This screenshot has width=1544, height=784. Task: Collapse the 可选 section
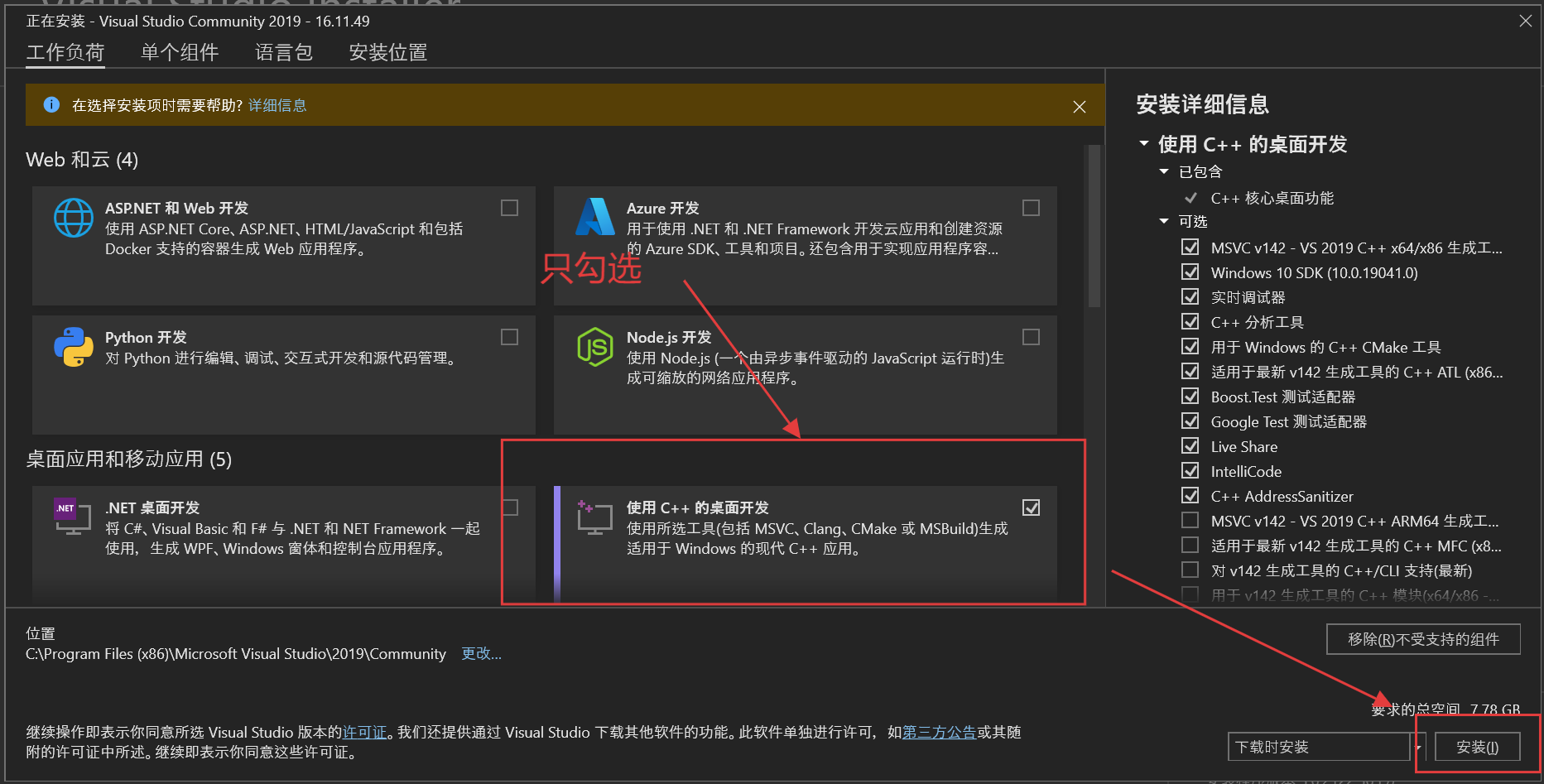[1164, 221]
